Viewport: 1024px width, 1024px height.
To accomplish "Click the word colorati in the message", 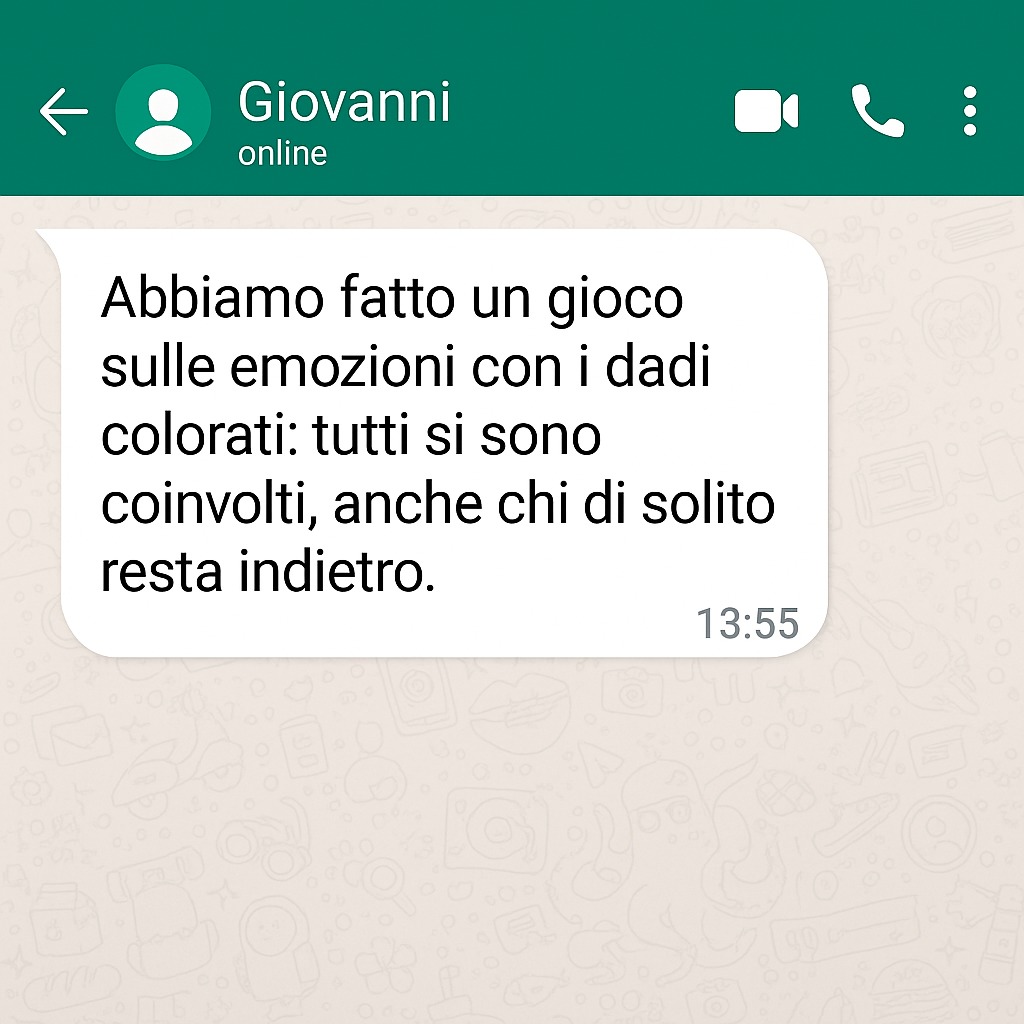I will point(200,435).
